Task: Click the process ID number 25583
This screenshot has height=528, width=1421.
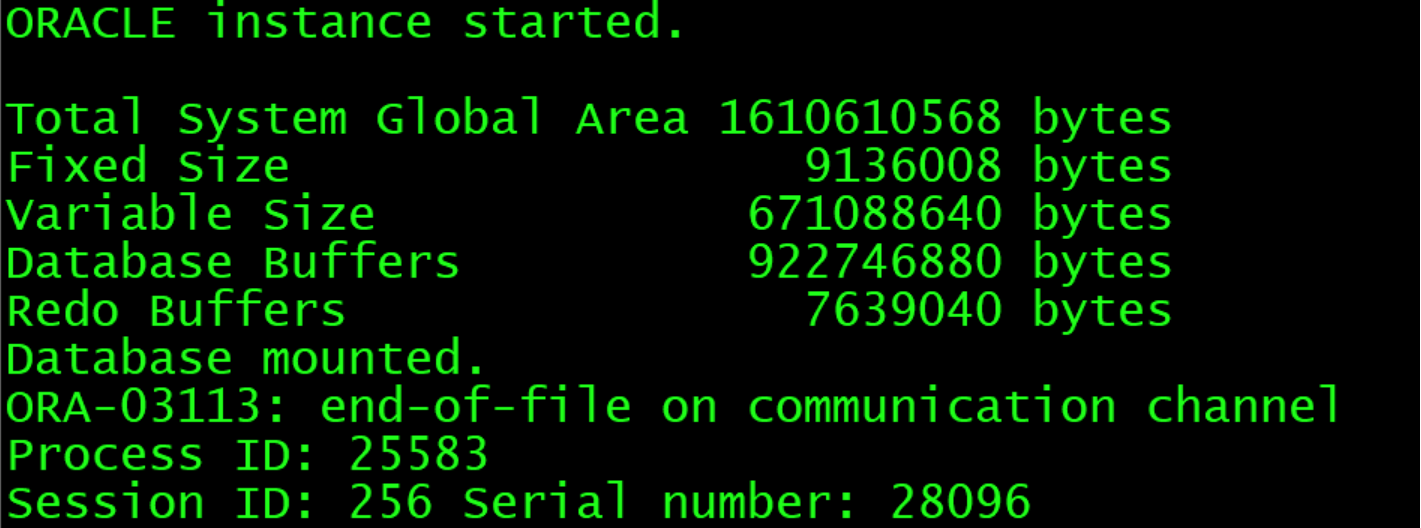Action: 418,455
